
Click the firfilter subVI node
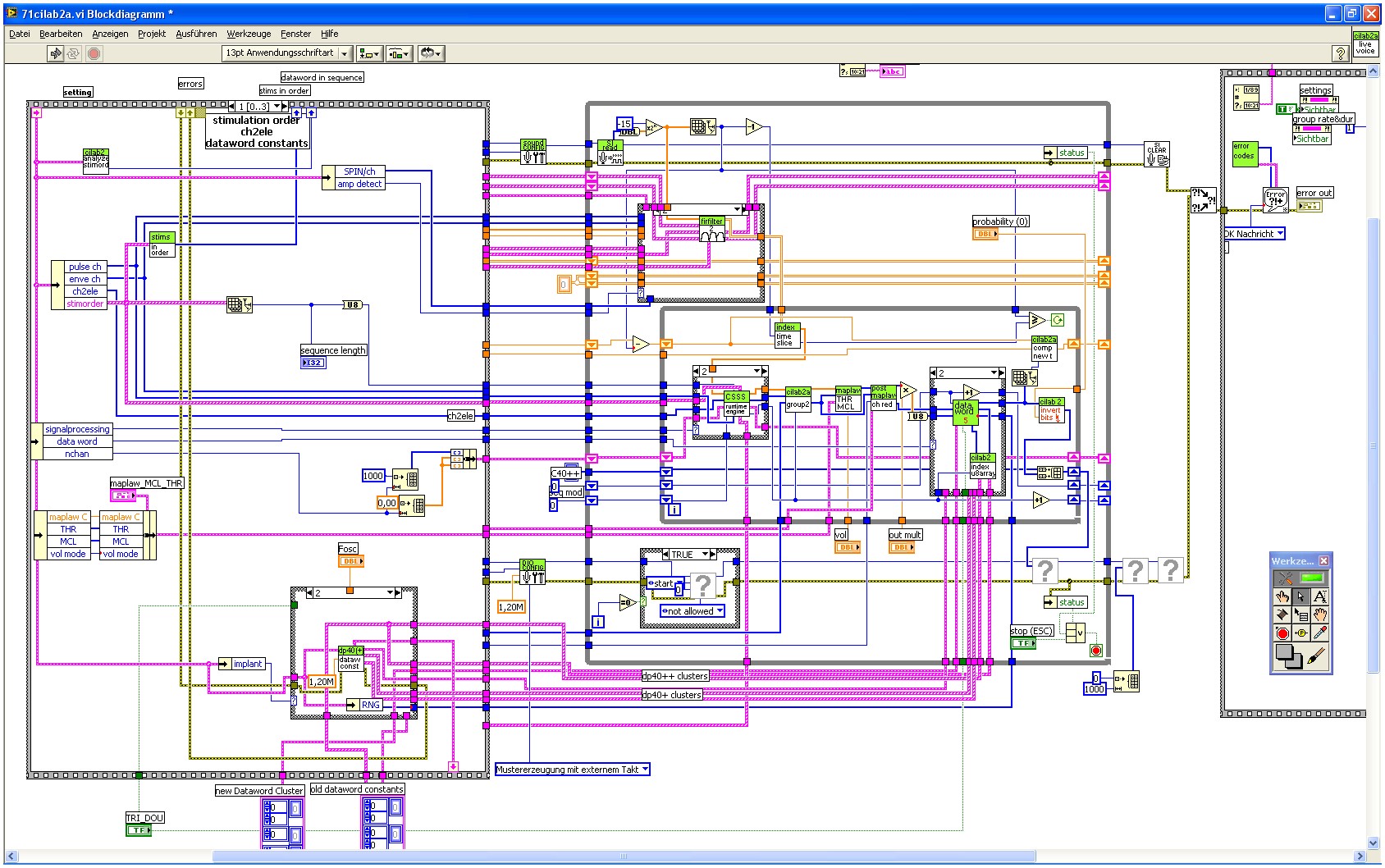[x=711, y=229]
